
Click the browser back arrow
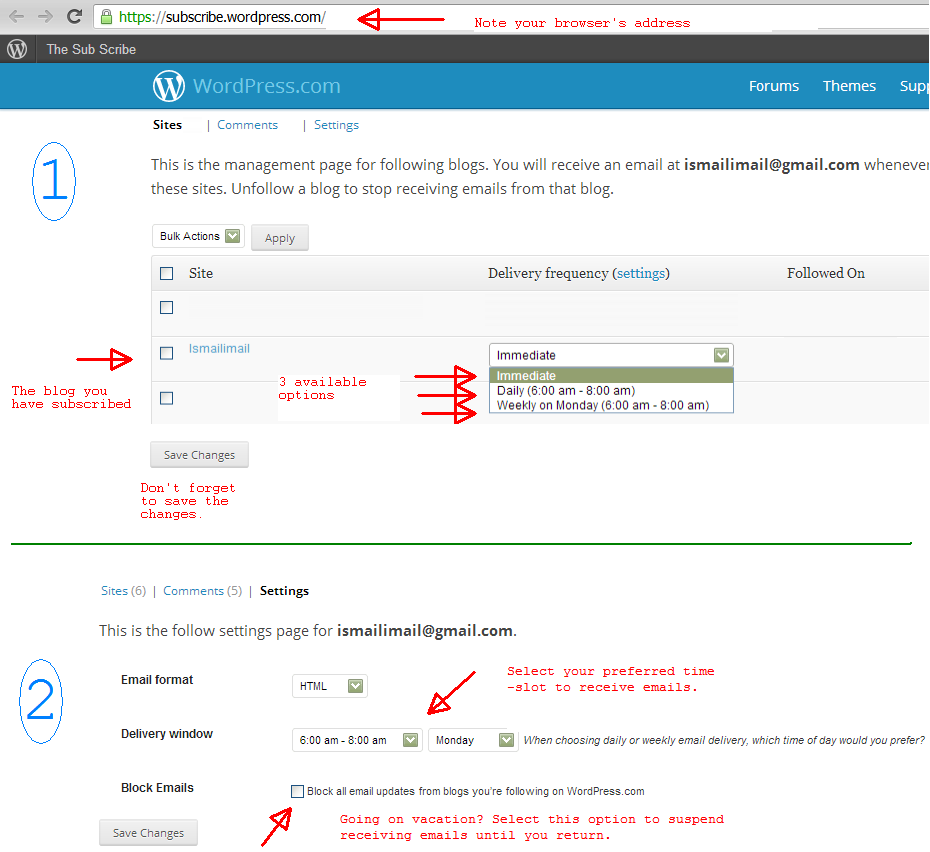(17, 17)
